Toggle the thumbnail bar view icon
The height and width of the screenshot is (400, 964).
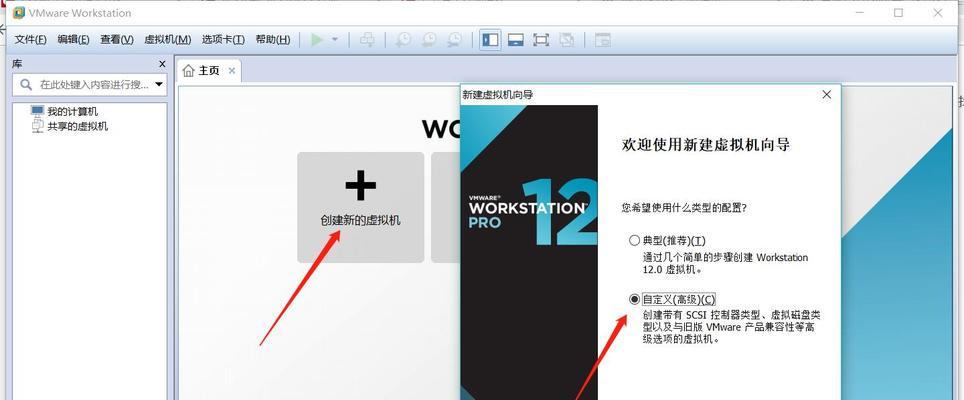point(515,40)
